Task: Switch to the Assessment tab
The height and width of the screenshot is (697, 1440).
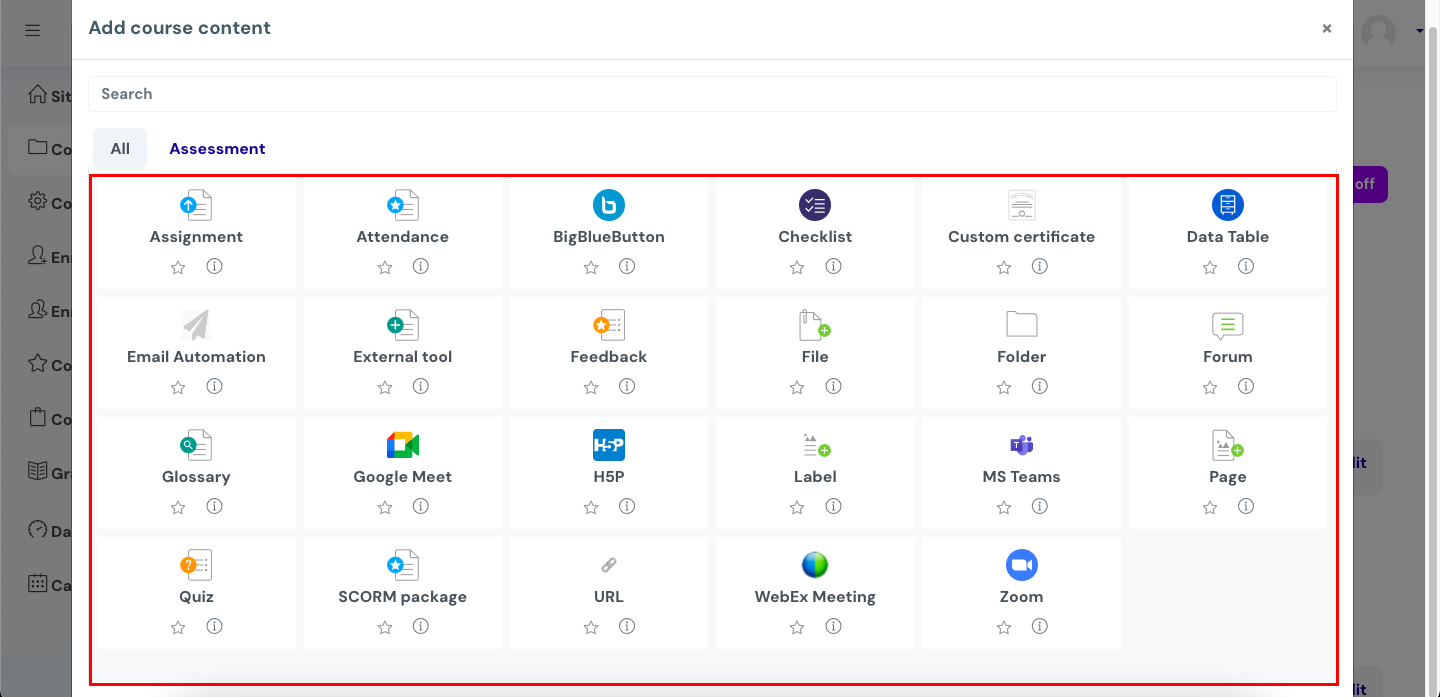Action: click(217, 149)
